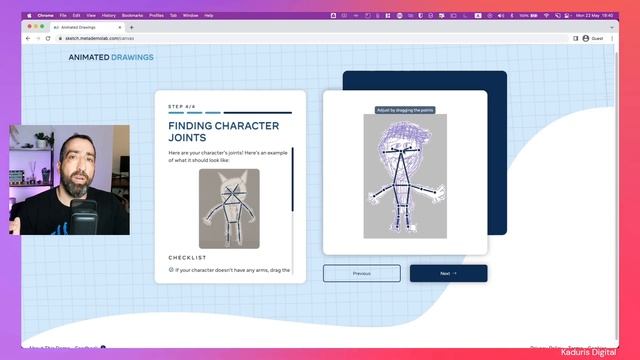This screenshot has height=360, width=640.
Task: Open the History menu
Action: coord(109,16)
